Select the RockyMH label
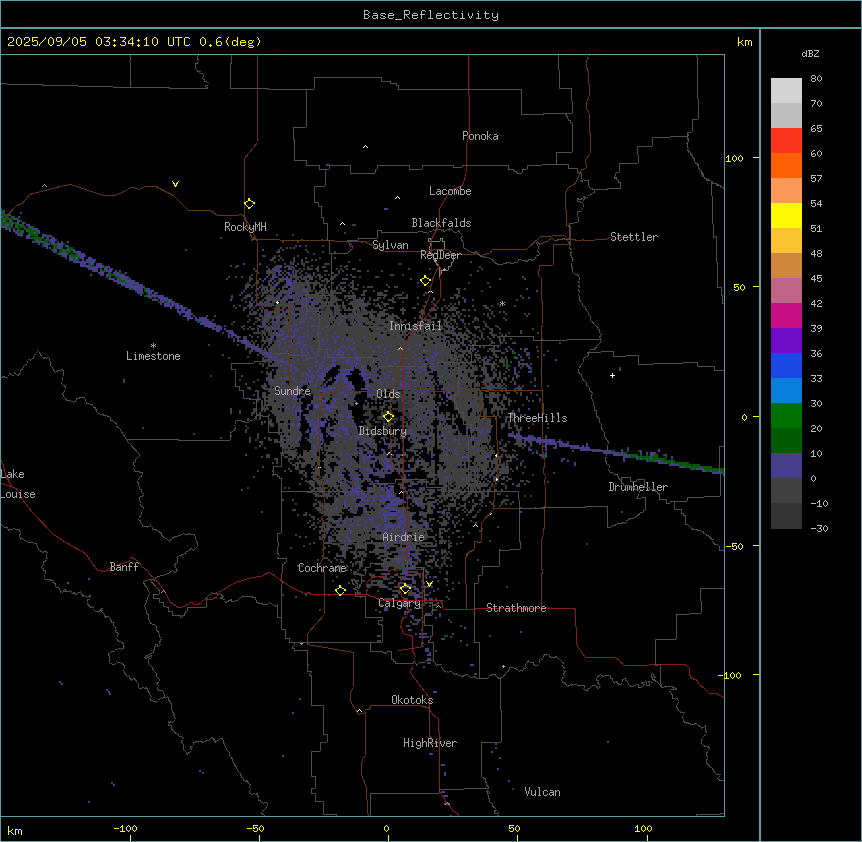Screen dimensions: 862x842 (245, 227)
